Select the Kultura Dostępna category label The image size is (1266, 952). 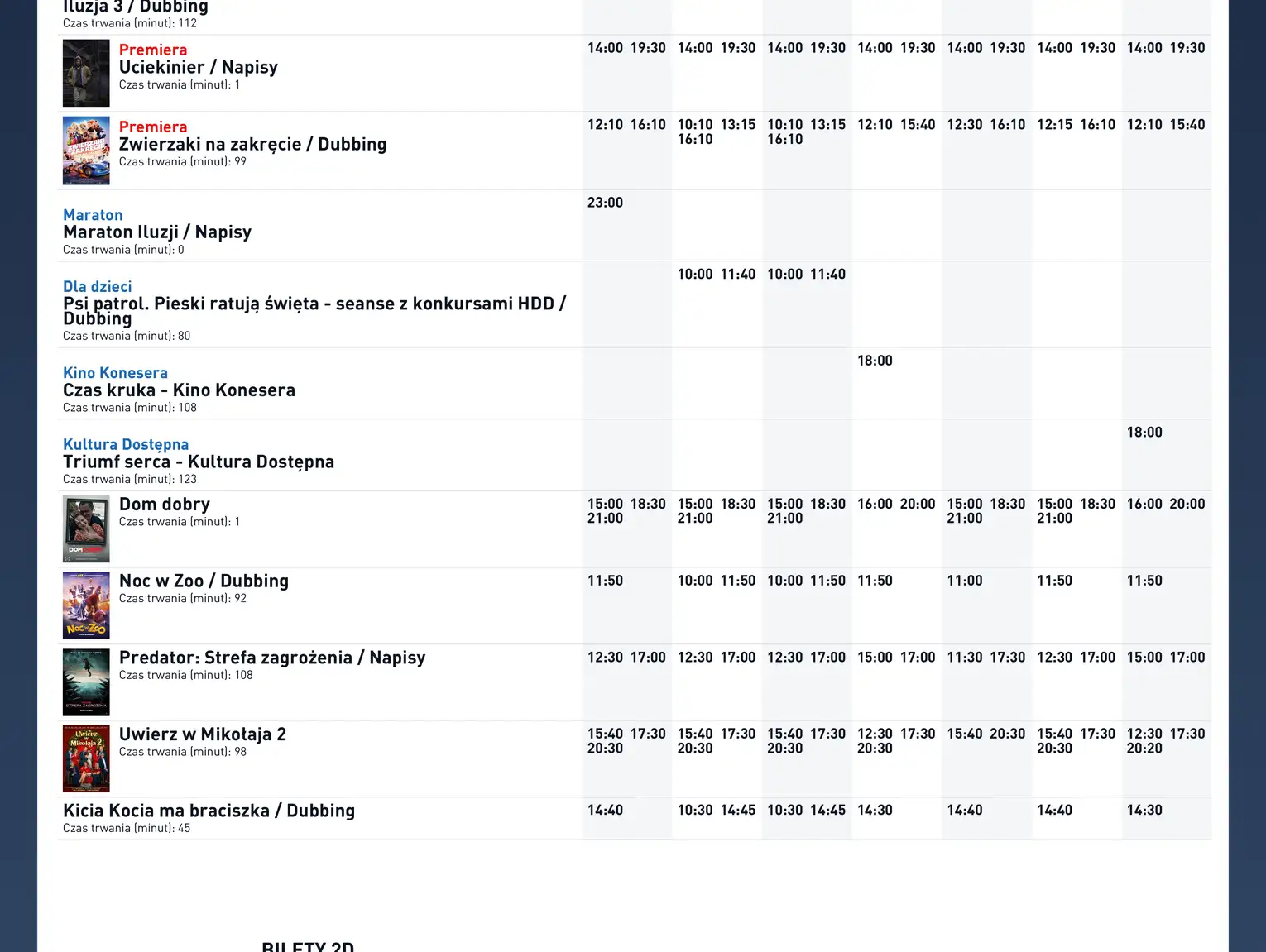tap(126, 445)
